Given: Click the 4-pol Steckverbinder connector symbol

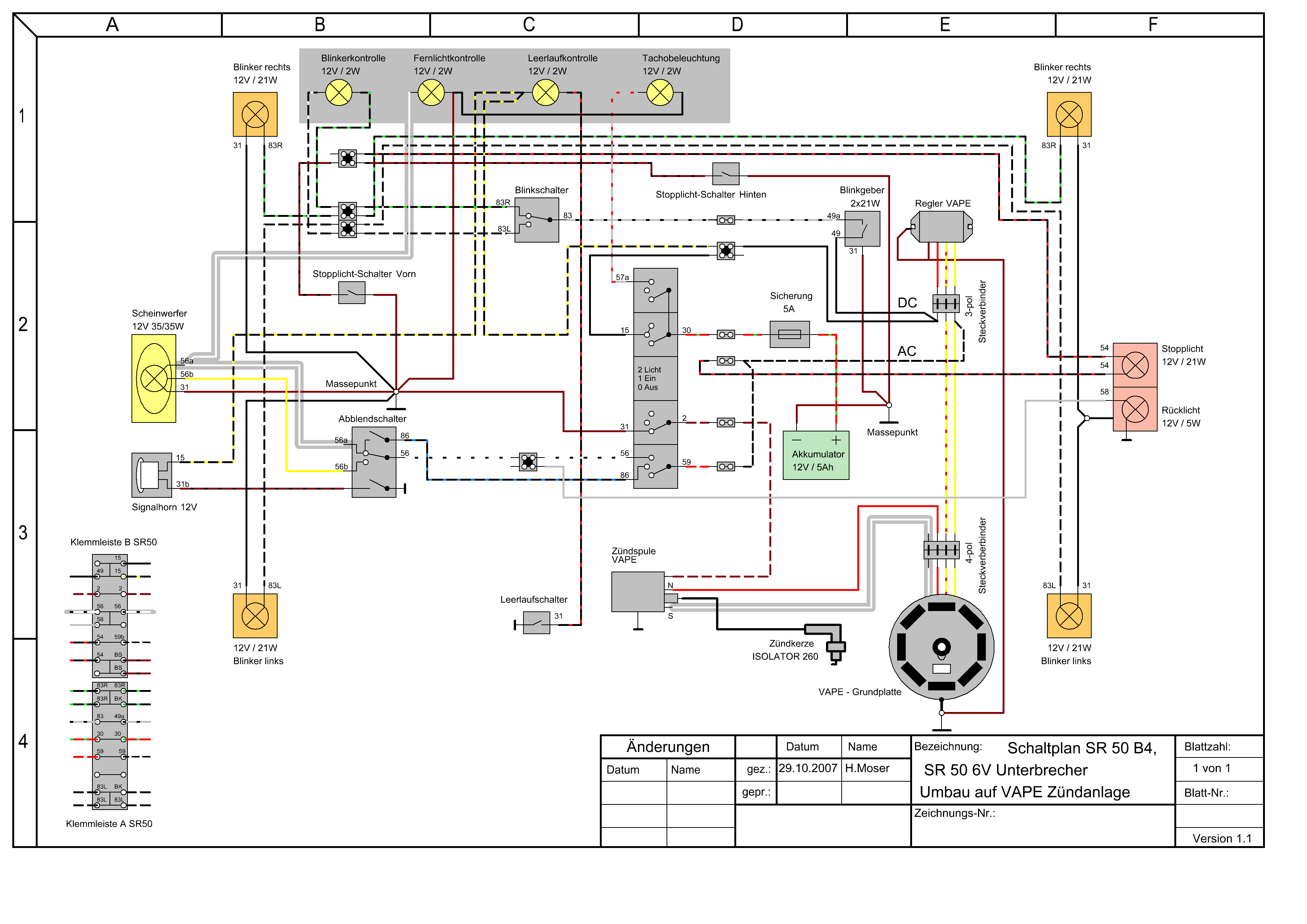Looking at the screenshot, I should pyautogui.click(x=942, y=550).
